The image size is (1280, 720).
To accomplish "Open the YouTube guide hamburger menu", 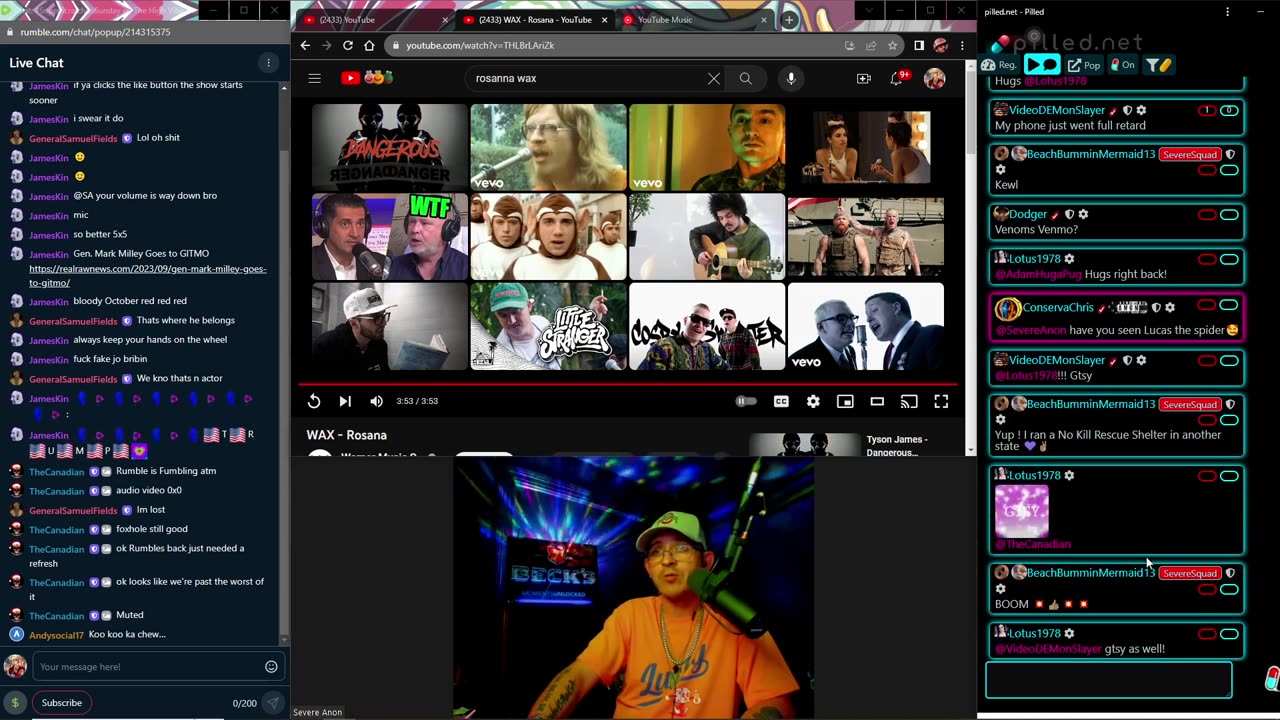I will [x=314, y=78].
